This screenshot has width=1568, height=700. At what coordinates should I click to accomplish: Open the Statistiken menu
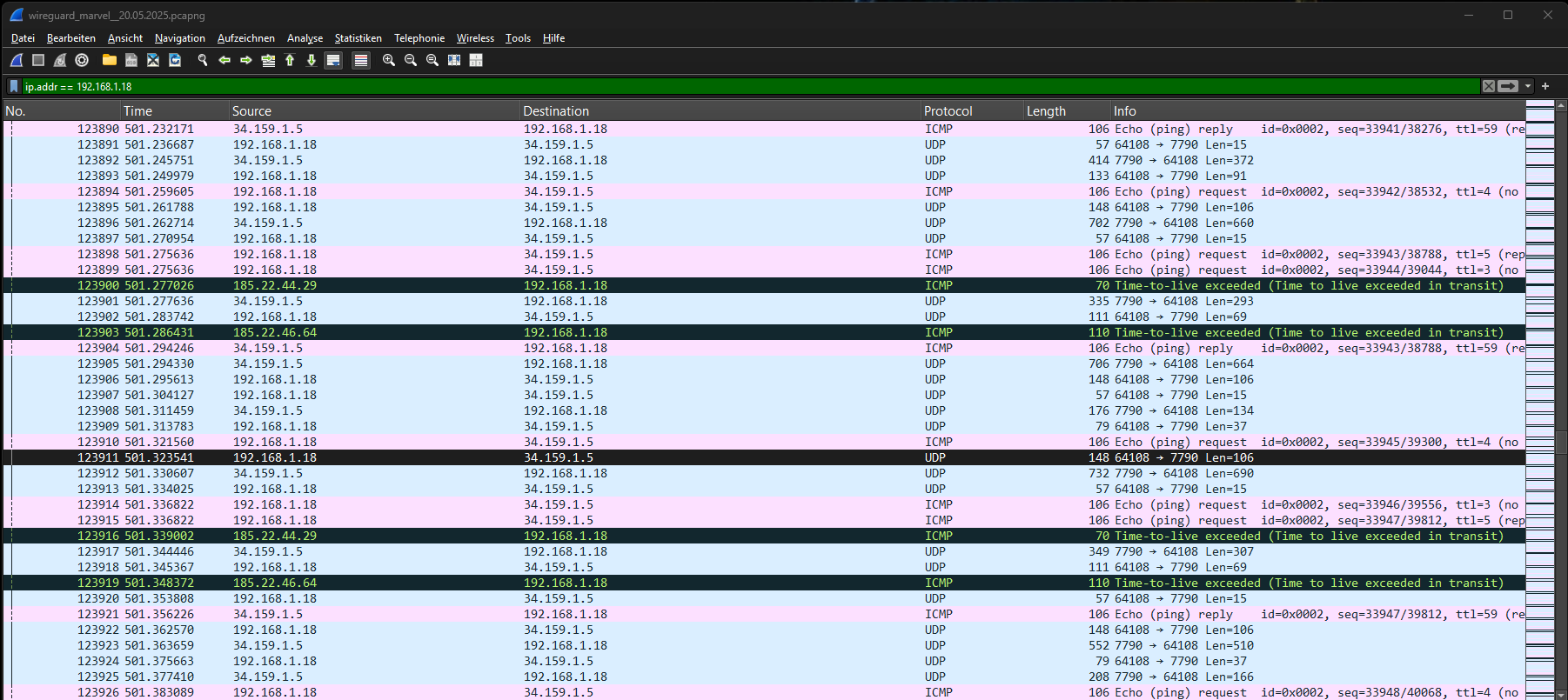pos(358,38)
